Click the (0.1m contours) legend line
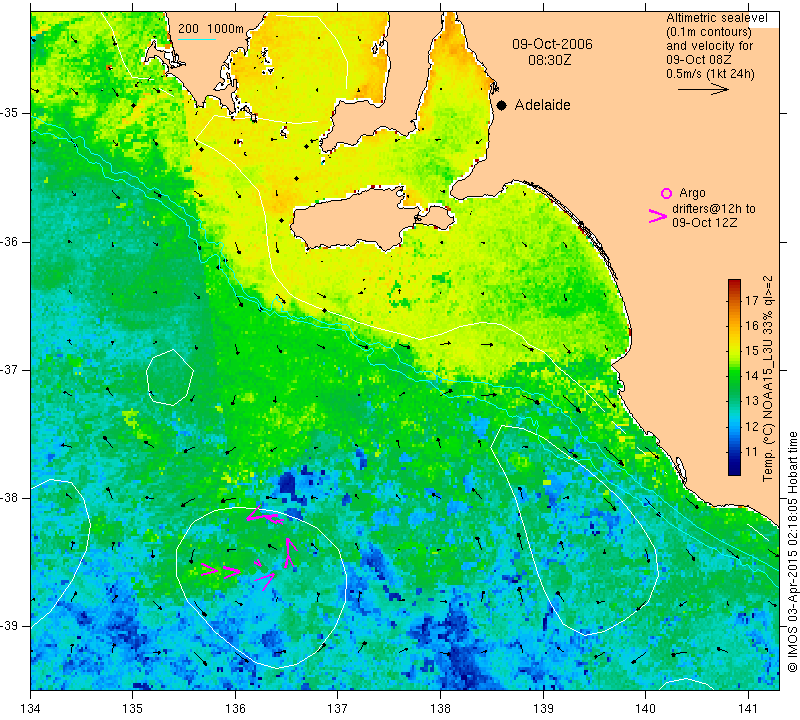Image resolution: width=800 pixels, height=720 pixels. click(709, 32)
